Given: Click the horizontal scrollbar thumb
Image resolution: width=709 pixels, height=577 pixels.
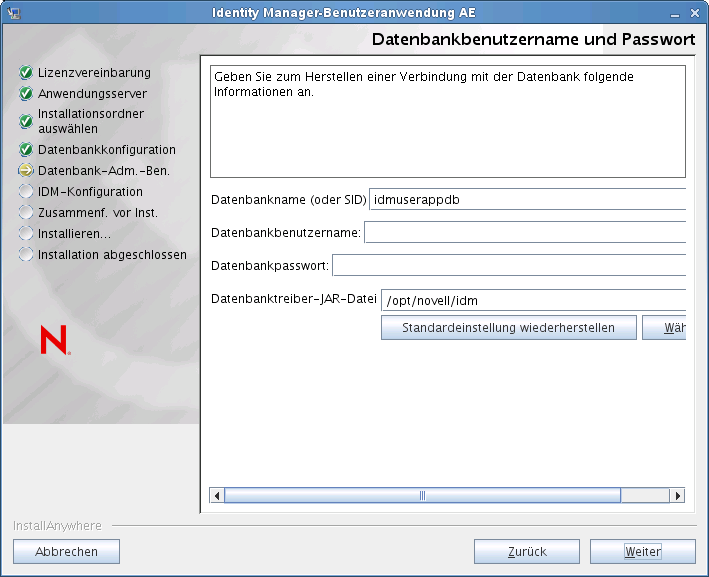Looking at the screenshot, I should click(422, 496).
